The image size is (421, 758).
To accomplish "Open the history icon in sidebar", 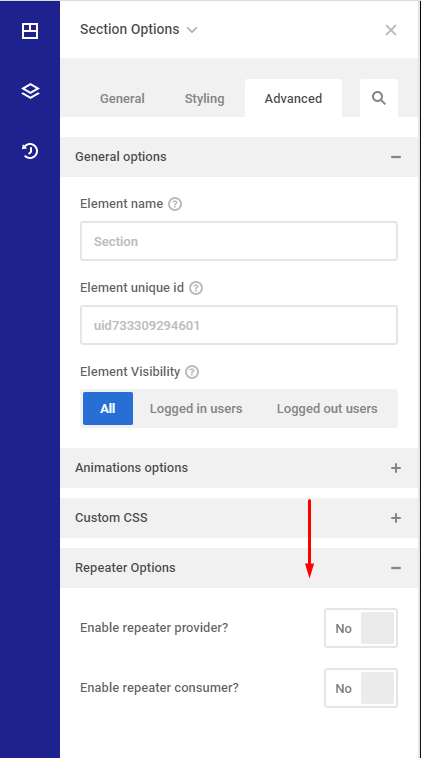I will click(30, 151).
